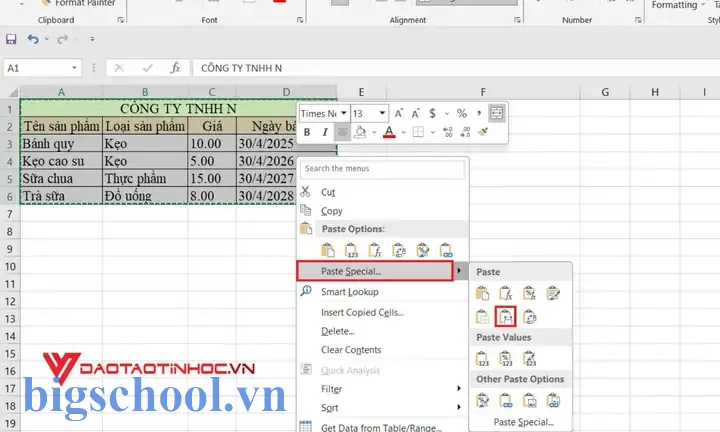Open the Font group dialog launcher
Viewport: 720px width, 432px height.
pos(300,20)
